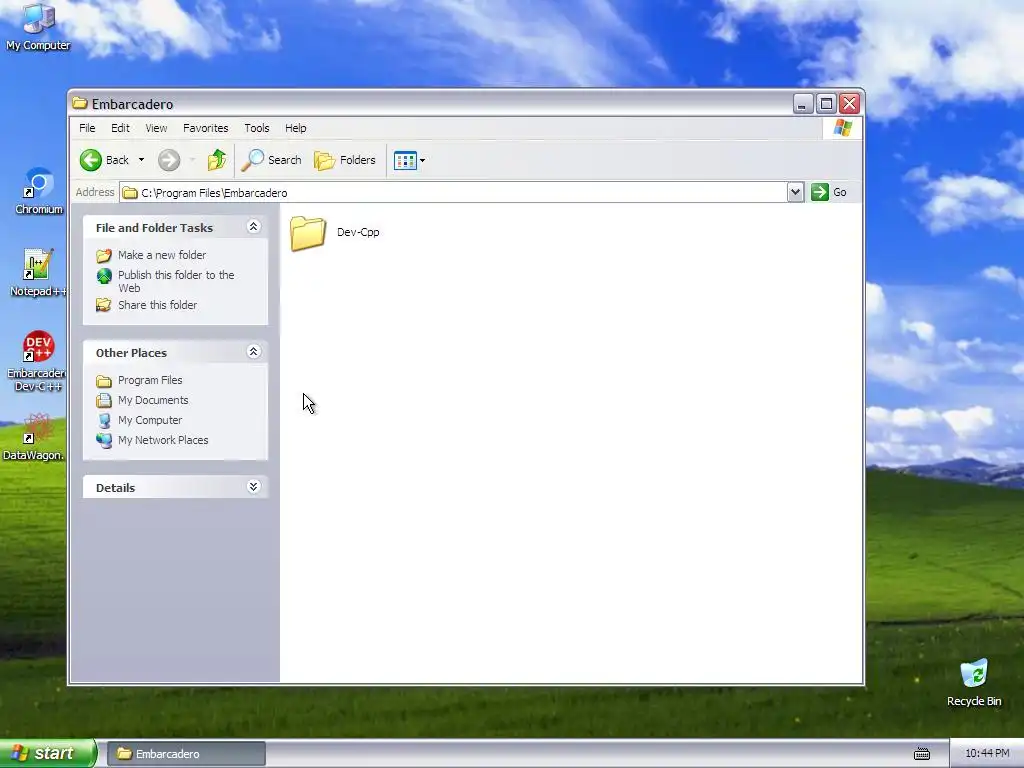The width and height of the screenshot is (1024, 768).
Task: Click the Share this folder icon
Action: click(x=104, y=305)
